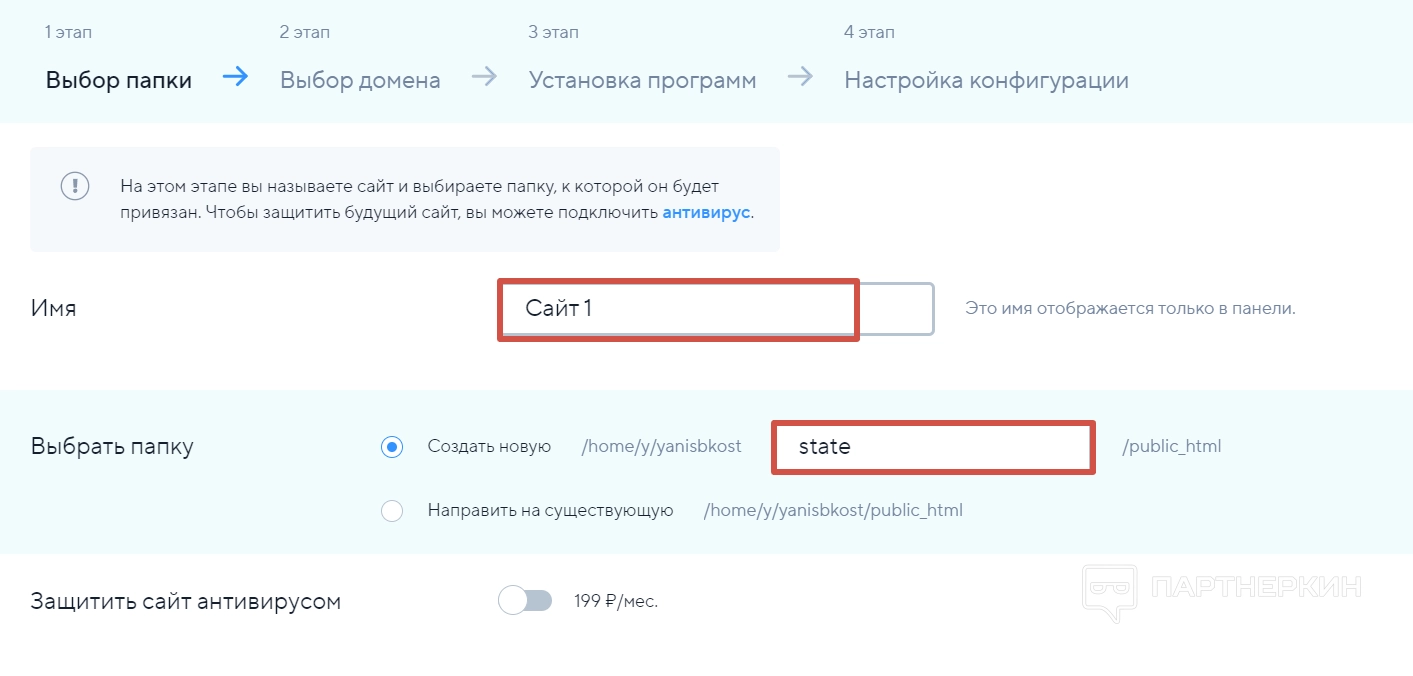Image resolution: width=1413 pixels, height=676 pixels.
Task: Click the Защитить сайт антивирусом label
Action: click(186, 601)
